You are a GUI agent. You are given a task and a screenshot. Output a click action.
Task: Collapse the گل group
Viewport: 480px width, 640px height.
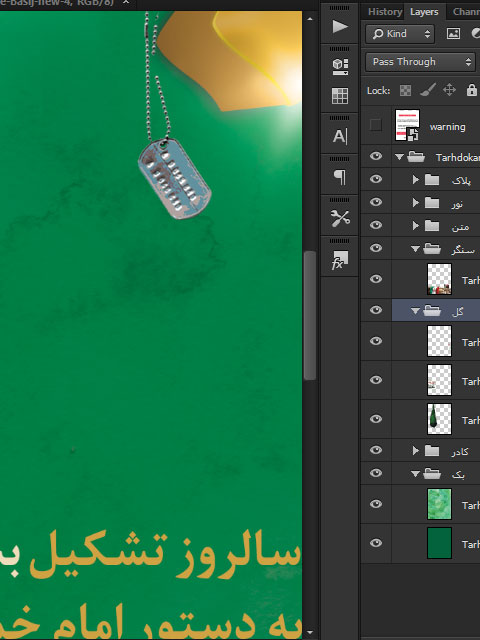[415, 311]
